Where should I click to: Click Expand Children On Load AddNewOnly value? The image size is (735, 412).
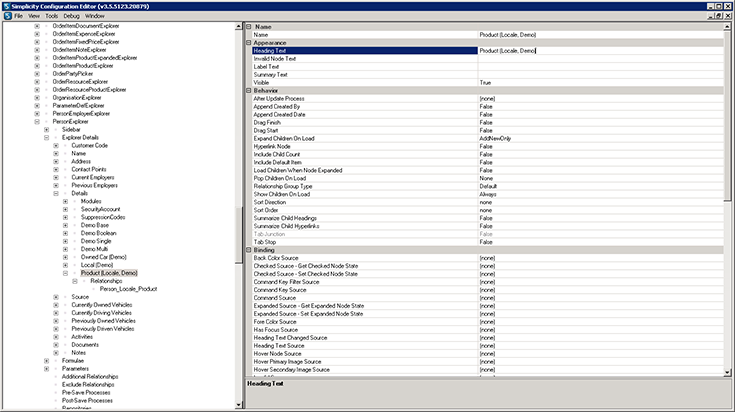(600, 138)
